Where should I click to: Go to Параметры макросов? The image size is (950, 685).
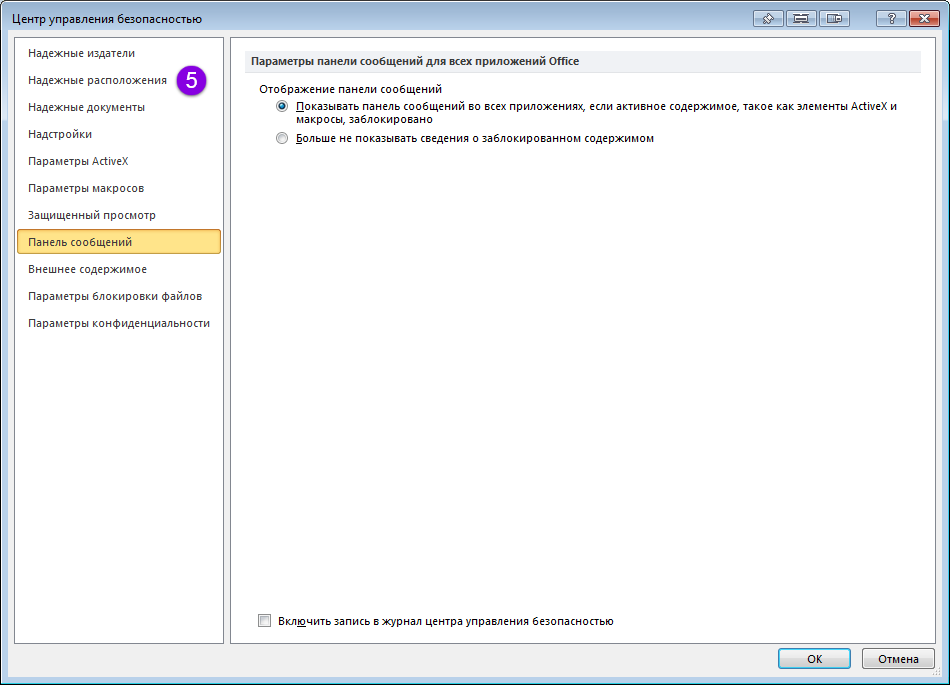(119, 188)
